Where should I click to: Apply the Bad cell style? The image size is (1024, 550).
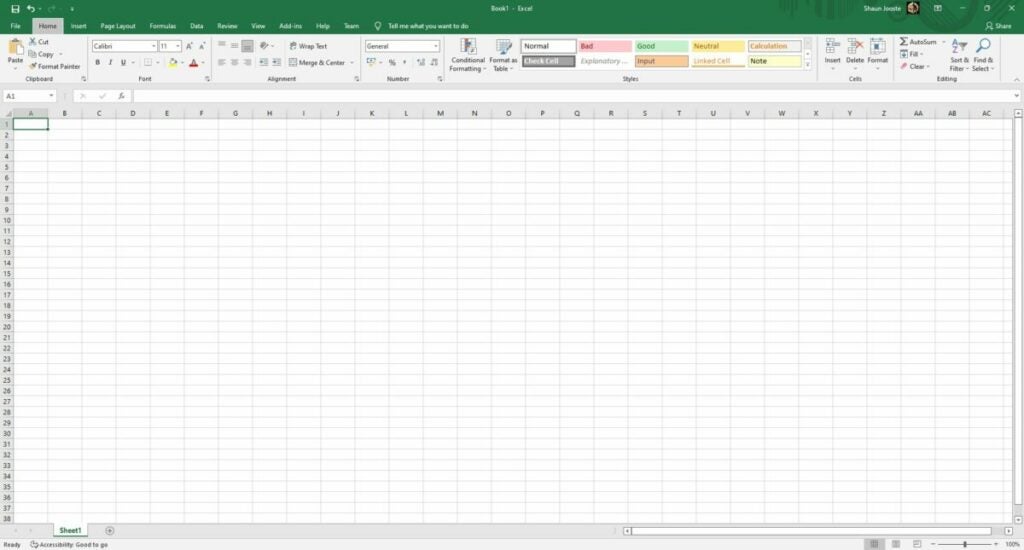click(x=605, y=46)
